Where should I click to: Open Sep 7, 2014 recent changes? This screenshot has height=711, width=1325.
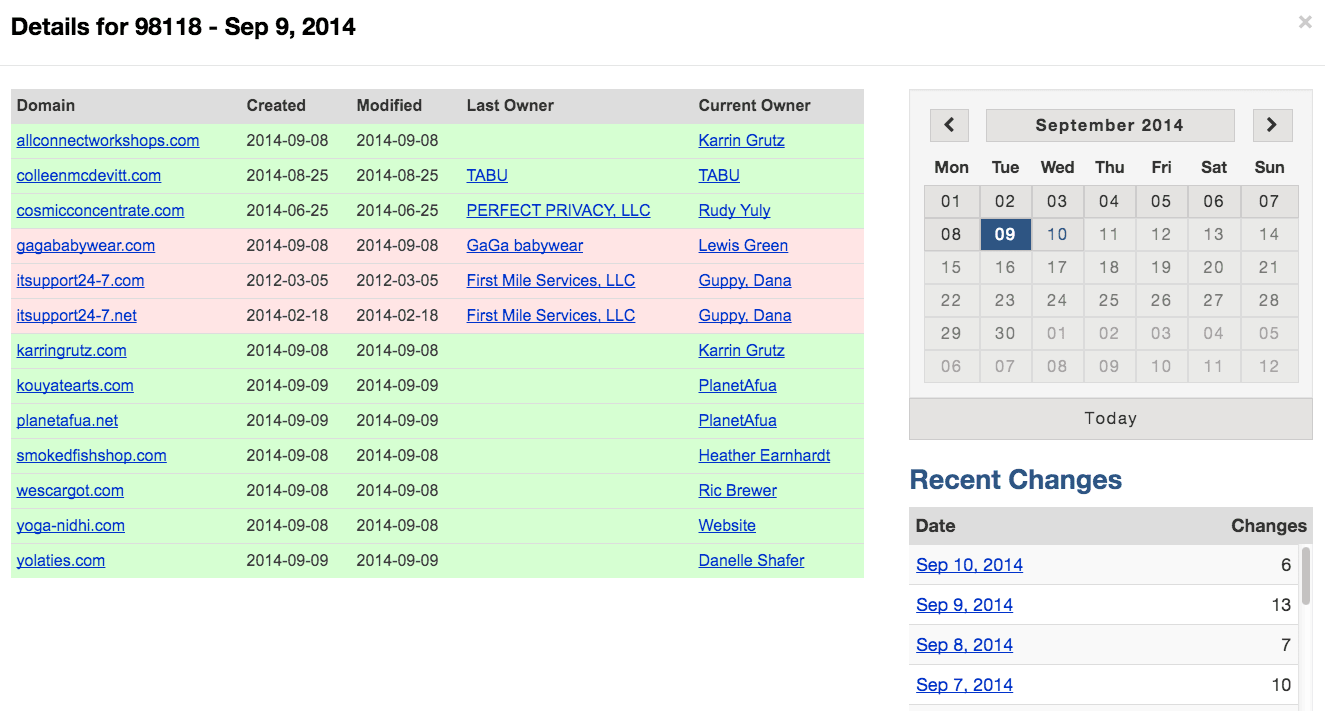(x=964, y=685)
